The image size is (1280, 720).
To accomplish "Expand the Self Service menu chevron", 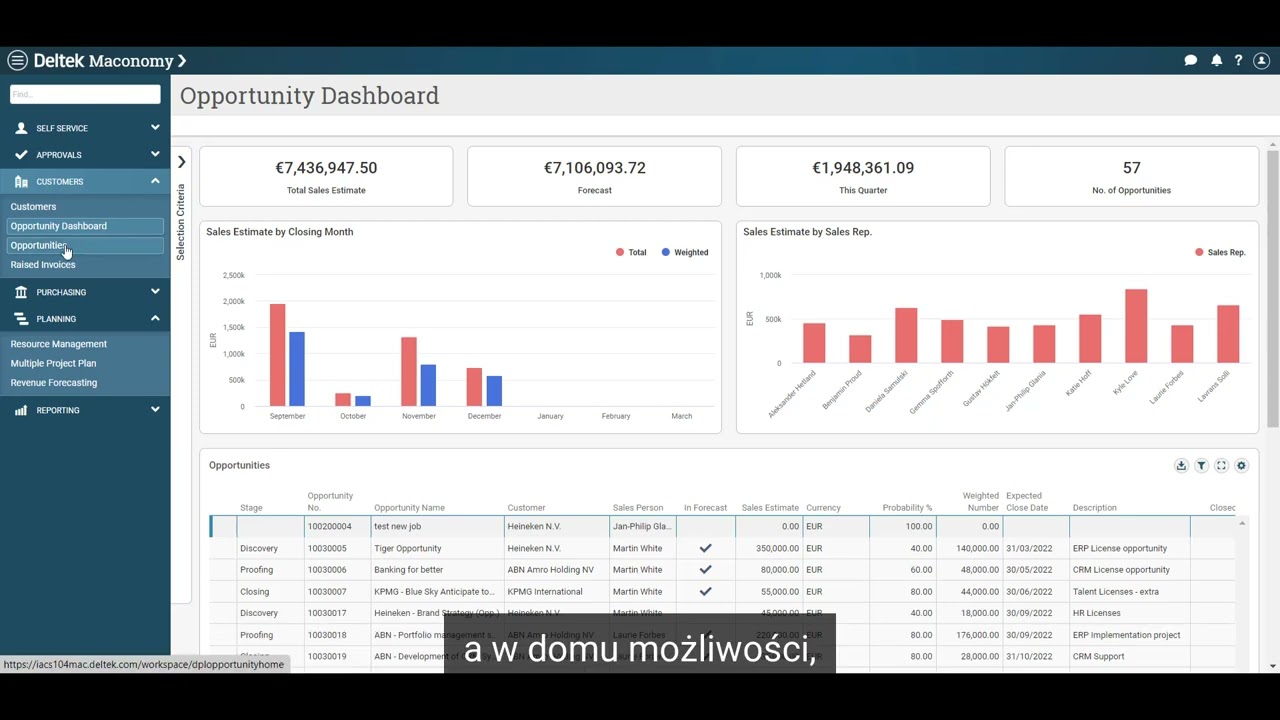I will (155, 128).
